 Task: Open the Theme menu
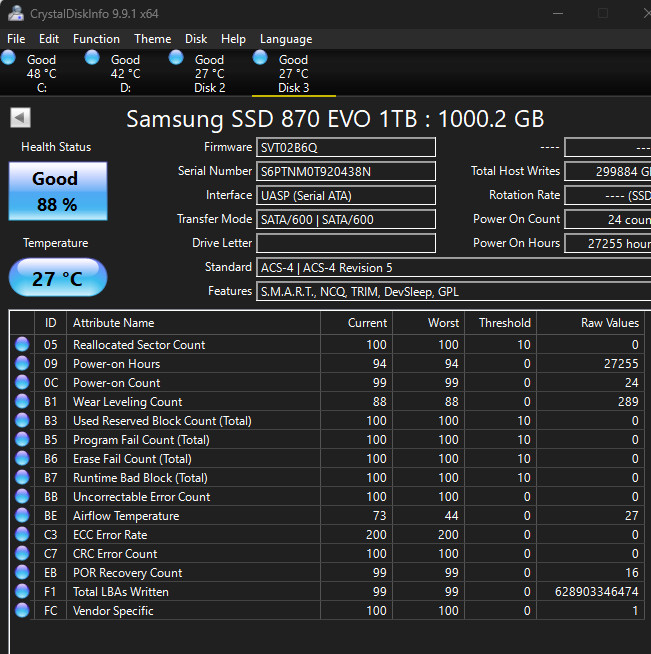[x=153, y=39]
